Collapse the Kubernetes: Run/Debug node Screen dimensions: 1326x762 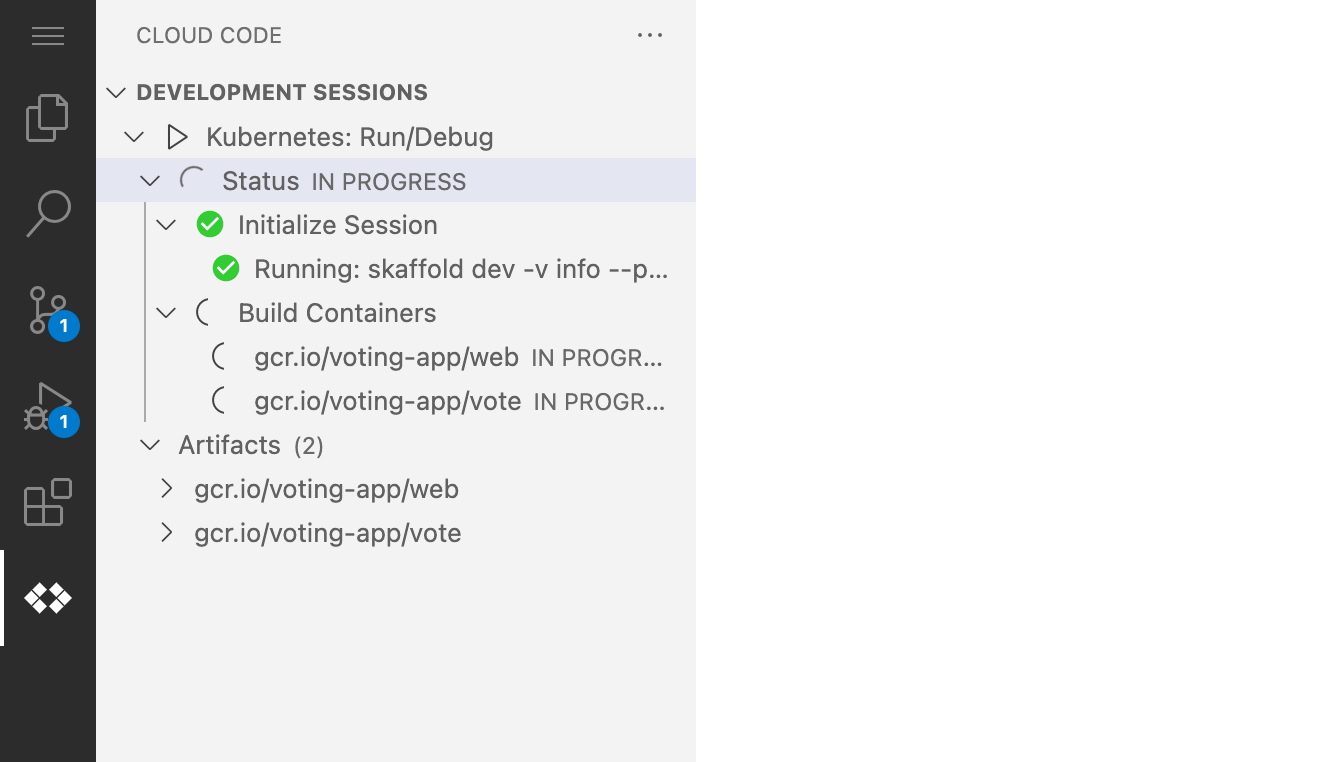pyautogui.click(x=134, y=137)
